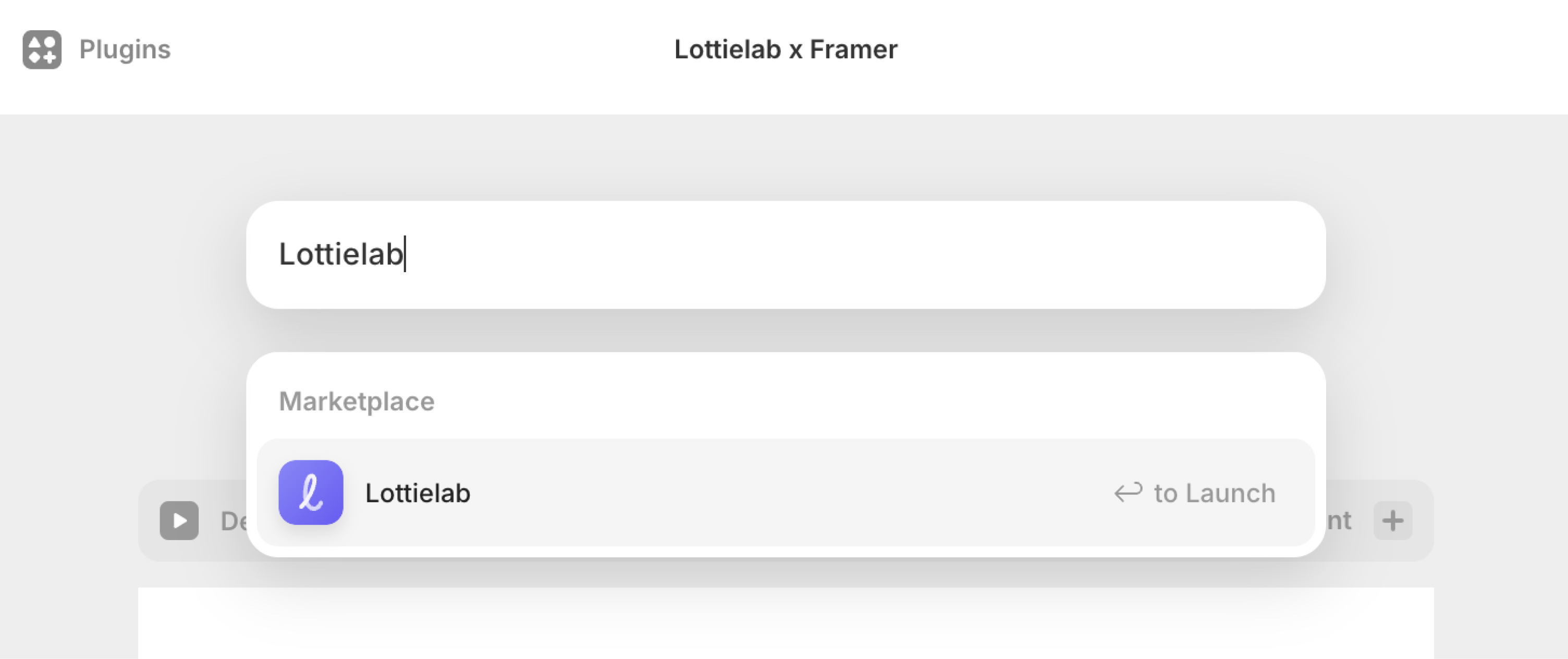Click the Plugins grid icon
The height and width of the screenshot is (659, 1568).
click(42, 50)
